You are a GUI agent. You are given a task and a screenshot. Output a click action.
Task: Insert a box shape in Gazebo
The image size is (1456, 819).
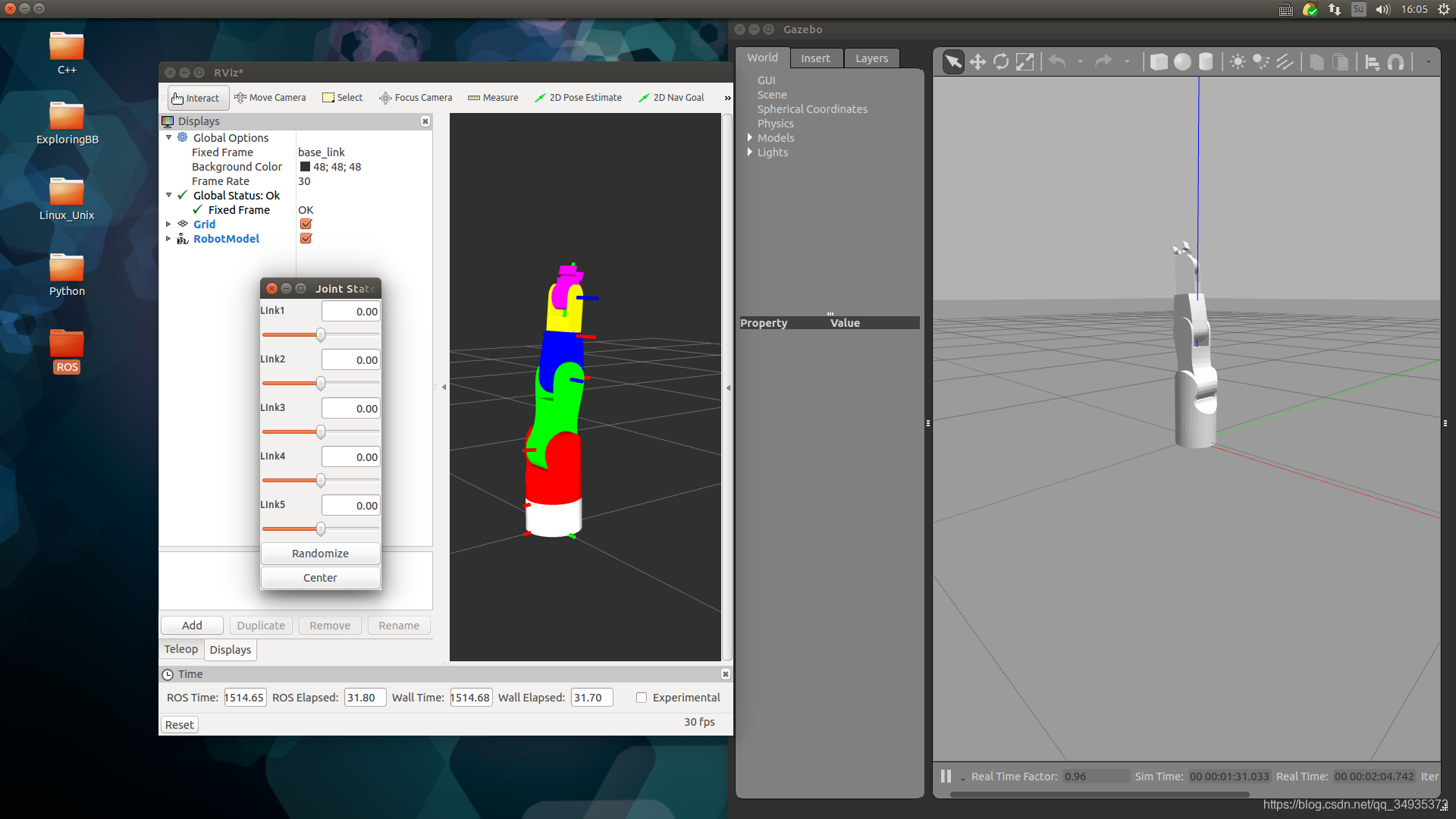(1158, 62)
